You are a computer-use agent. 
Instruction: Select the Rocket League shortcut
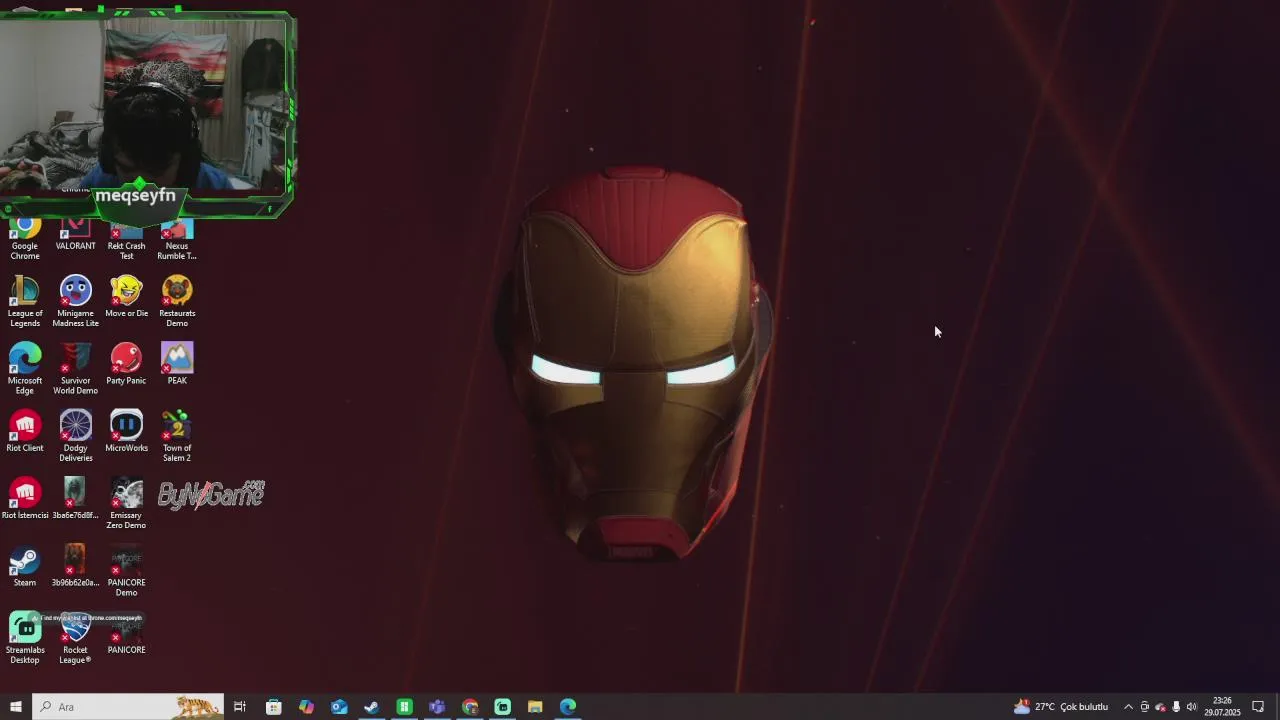76,637
